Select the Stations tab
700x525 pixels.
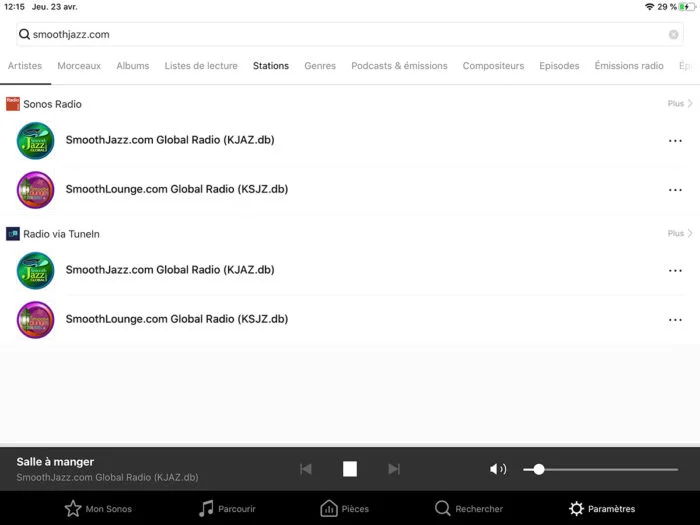click(271, 66)
